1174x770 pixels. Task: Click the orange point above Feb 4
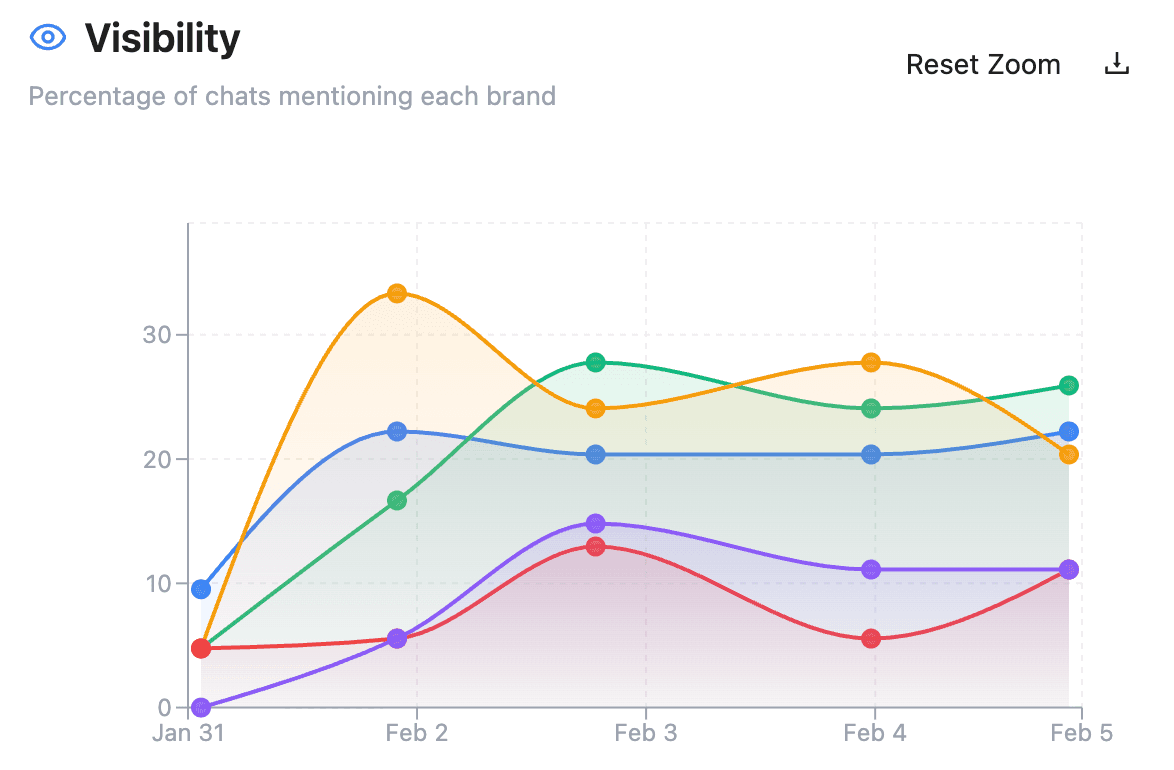coord(869,363)
